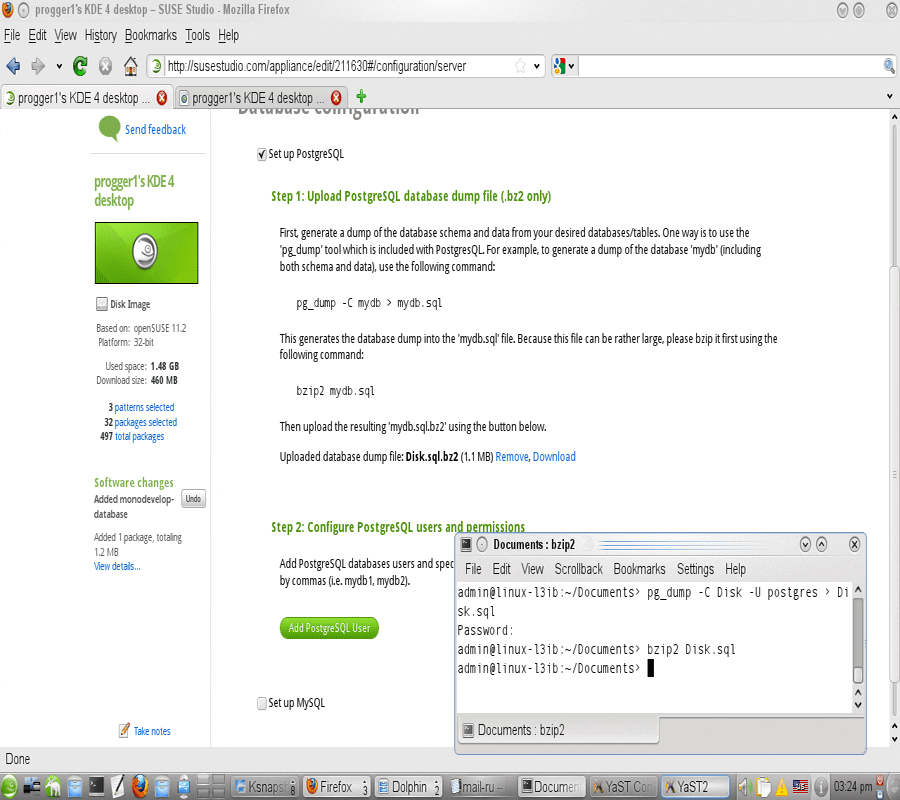Open a new tab with the green plus
Viewport: 900px width, 800px height.
point(361,96)
